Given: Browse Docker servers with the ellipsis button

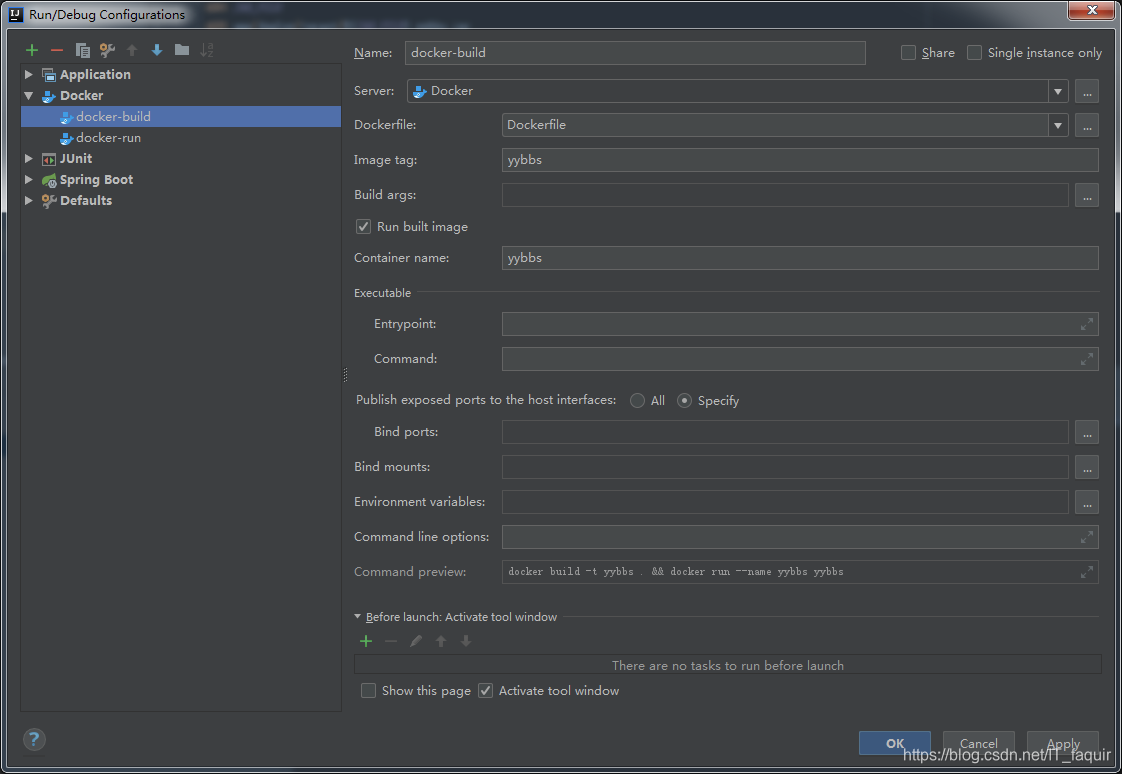Looking at the screenshot, I should tap(1086, 91).
